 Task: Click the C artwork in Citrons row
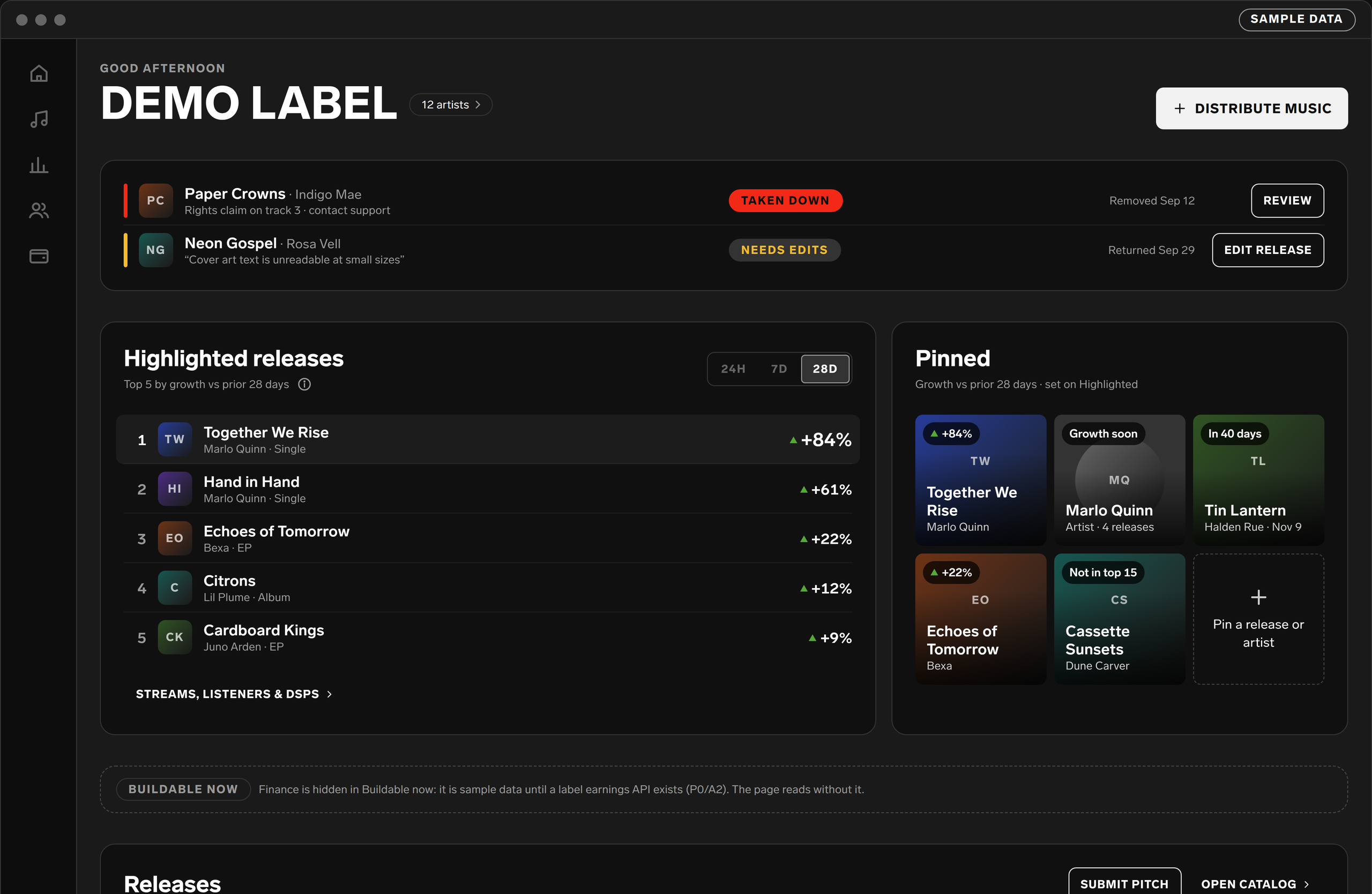point(175,588)
